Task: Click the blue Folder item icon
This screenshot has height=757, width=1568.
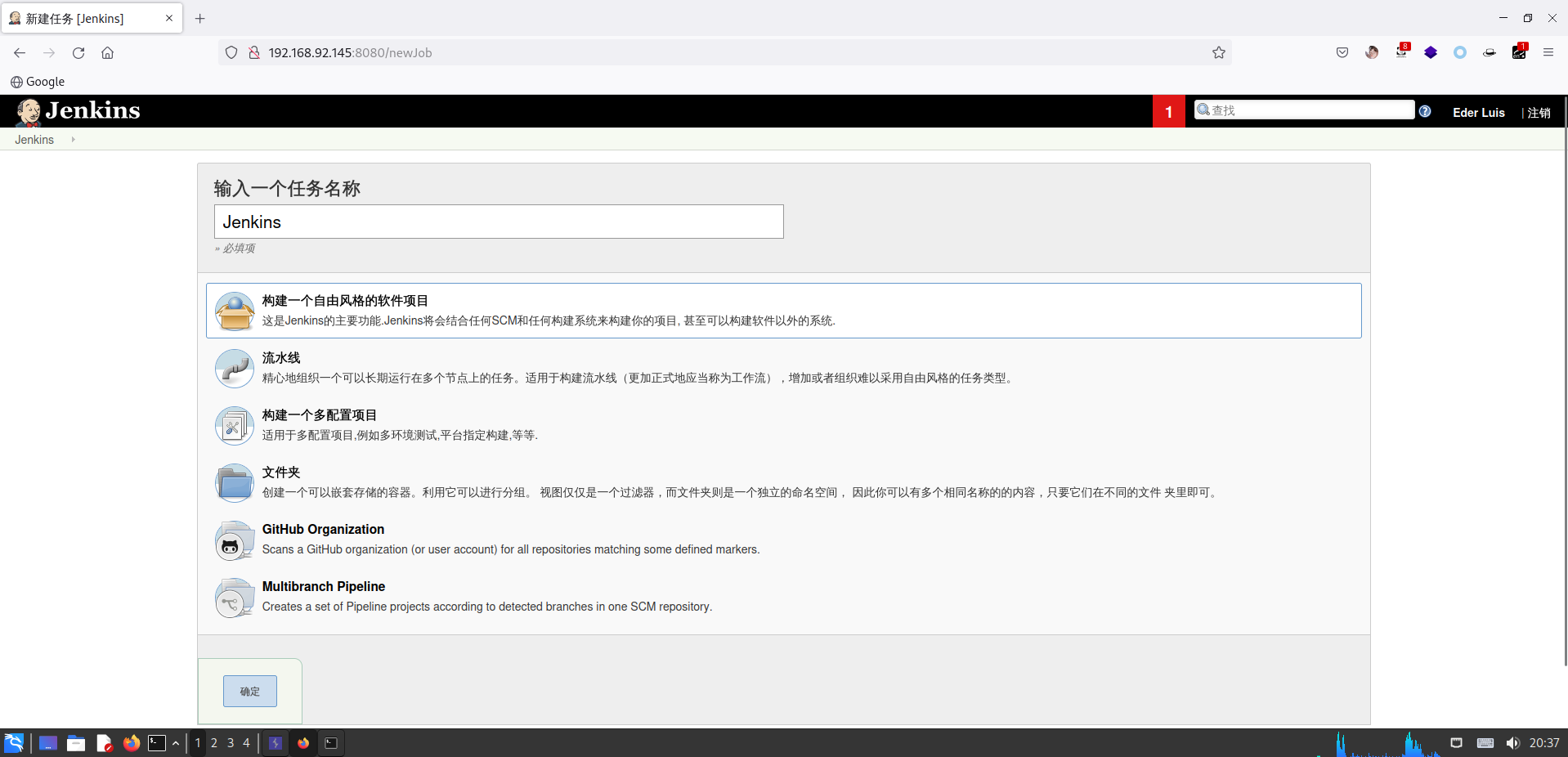Action: coord(235,482)
